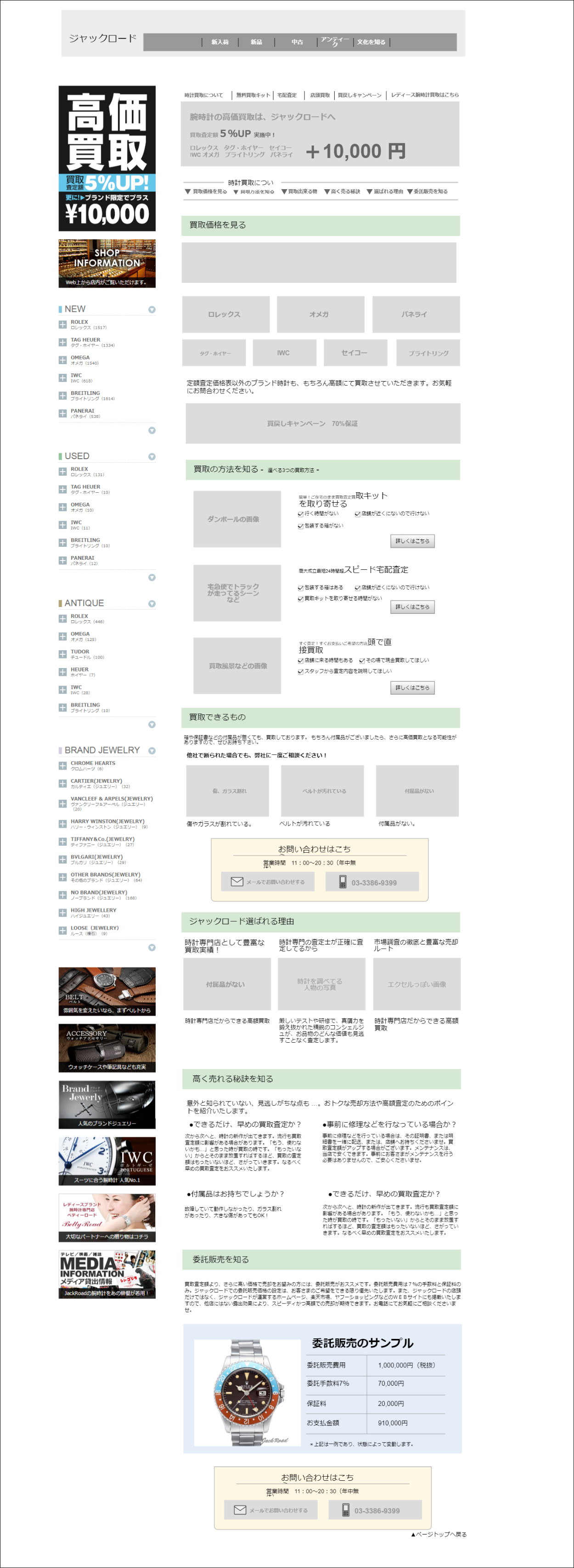Open the SHOP INFORMATION banner
This screenshot has height=1568, width=574.
[x=107, y=263]
